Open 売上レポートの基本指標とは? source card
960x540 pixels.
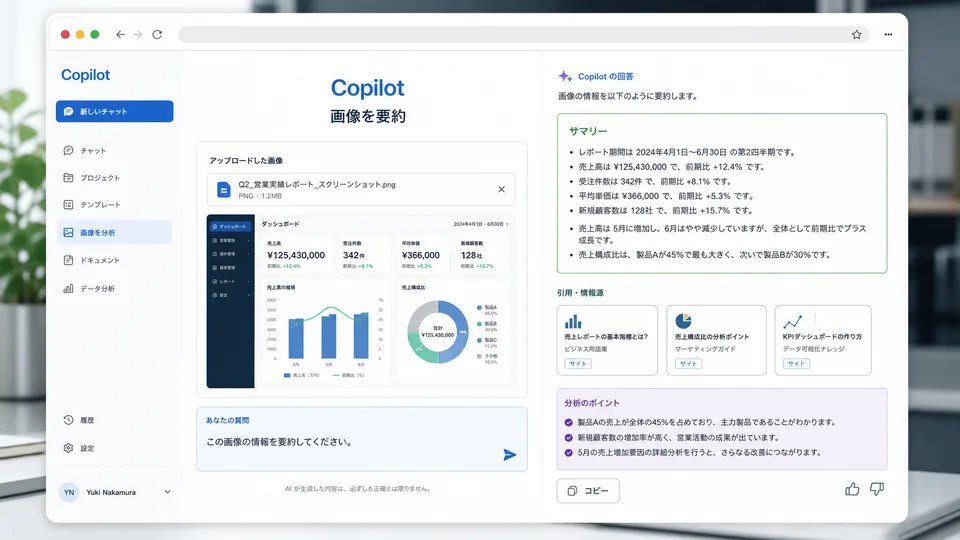coord(607,340)
